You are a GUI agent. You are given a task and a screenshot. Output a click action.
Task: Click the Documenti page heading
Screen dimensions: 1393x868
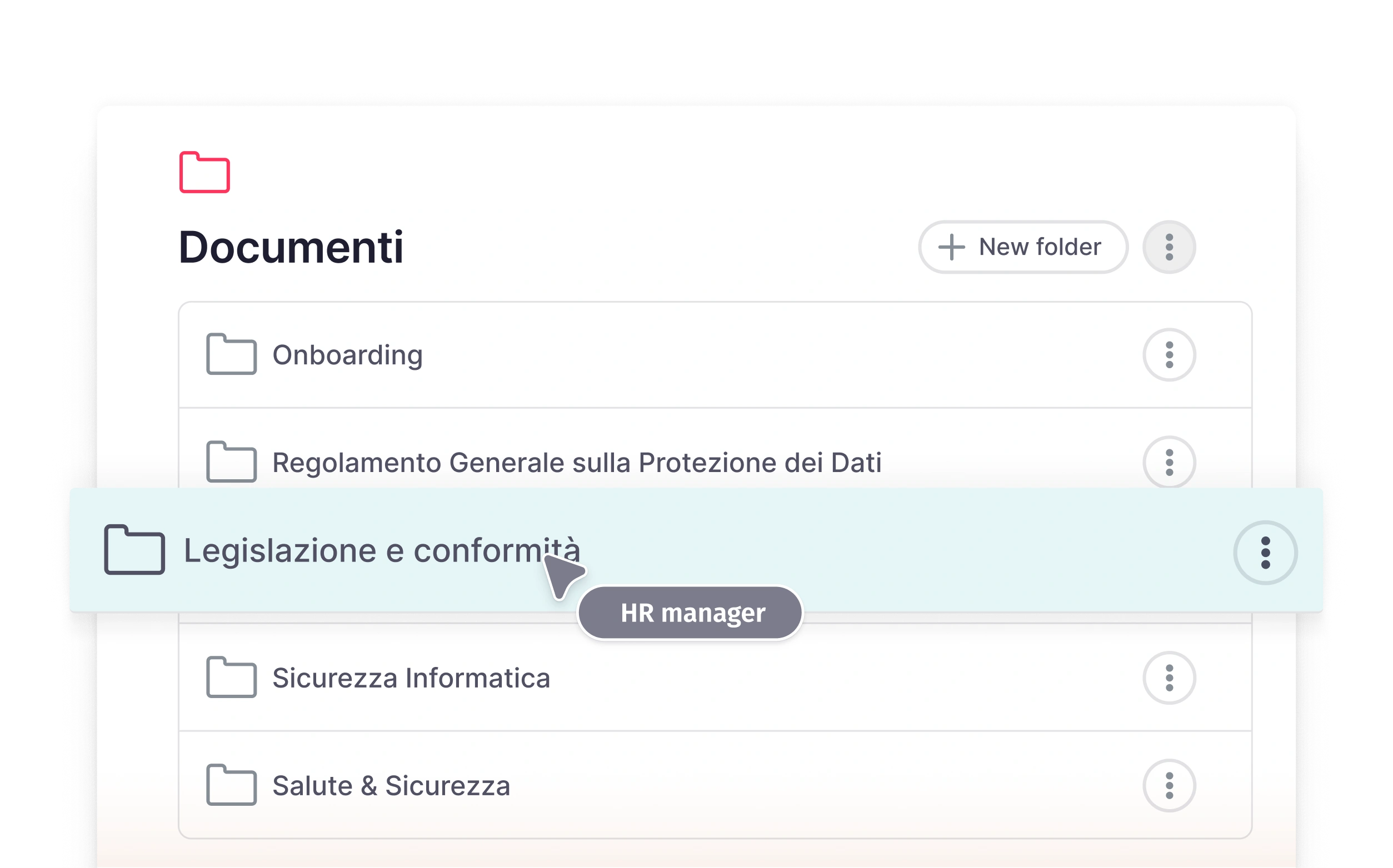[x=291, y=248]
